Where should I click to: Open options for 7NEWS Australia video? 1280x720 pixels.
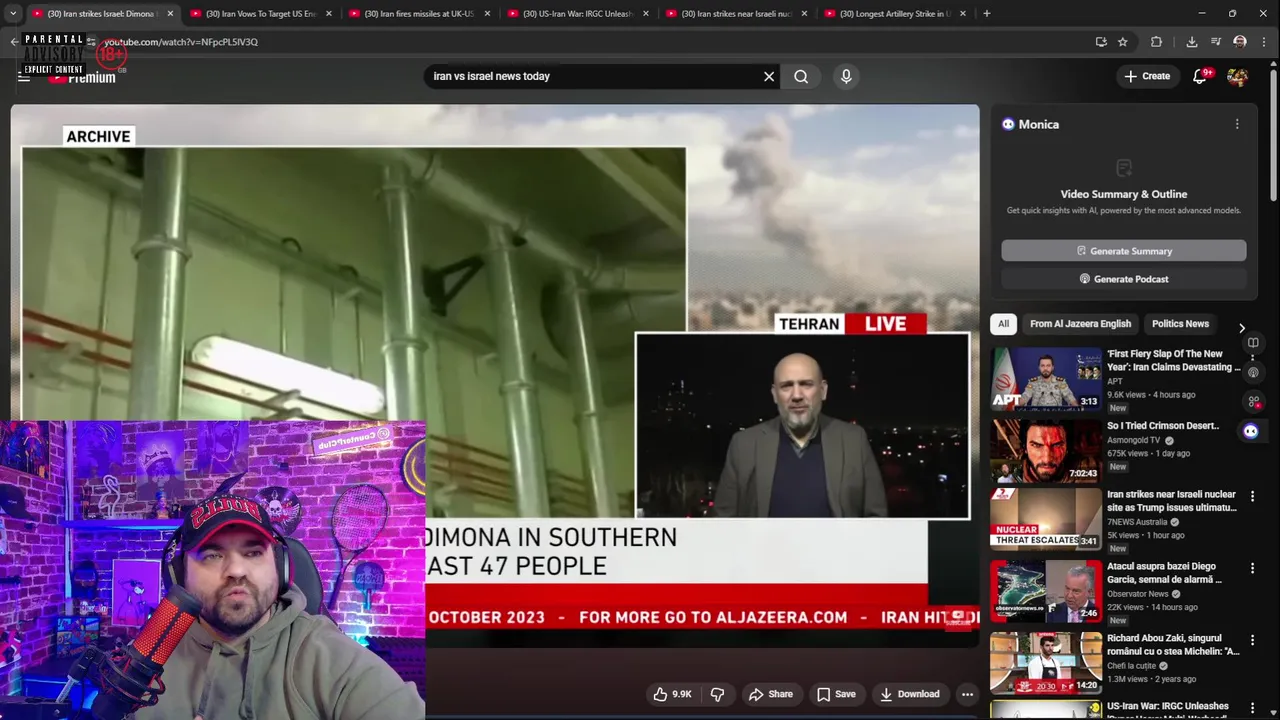tap(1252, 497)
